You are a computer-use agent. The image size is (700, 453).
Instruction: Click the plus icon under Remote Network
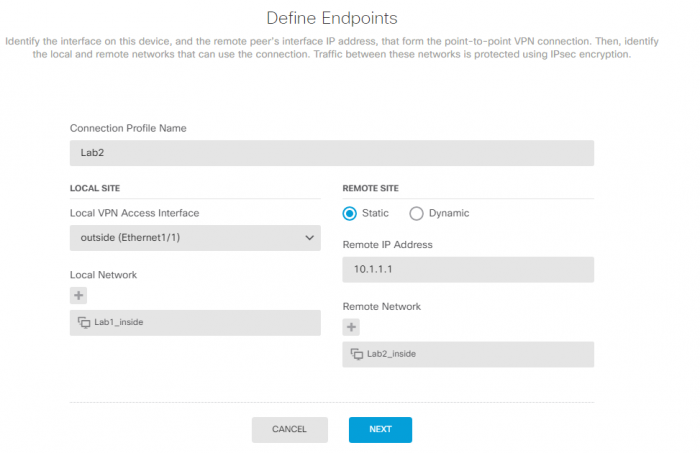click(x=351, y=327)
